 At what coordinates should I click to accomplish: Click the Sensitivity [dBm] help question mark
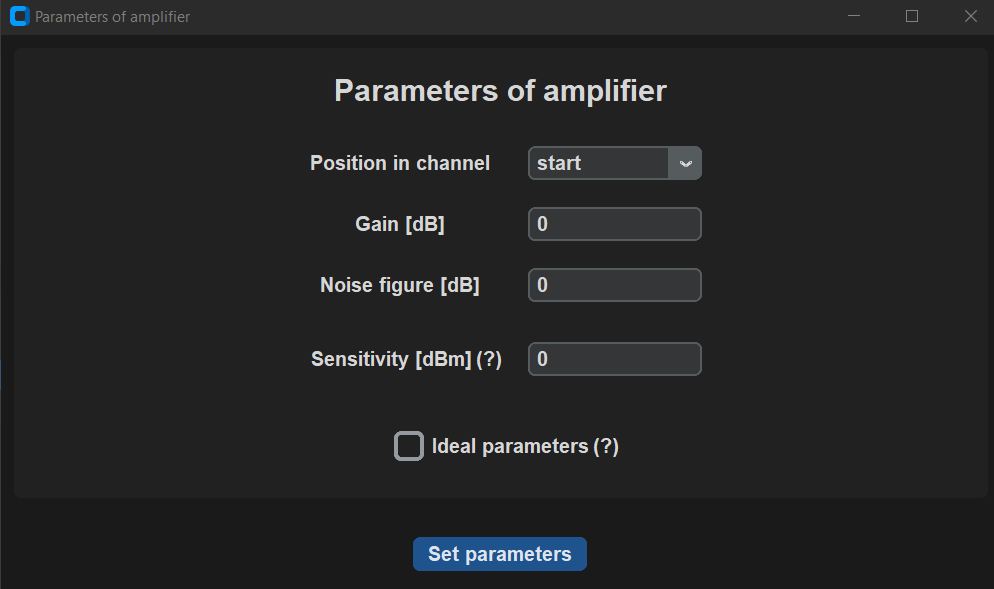[491, 359]
